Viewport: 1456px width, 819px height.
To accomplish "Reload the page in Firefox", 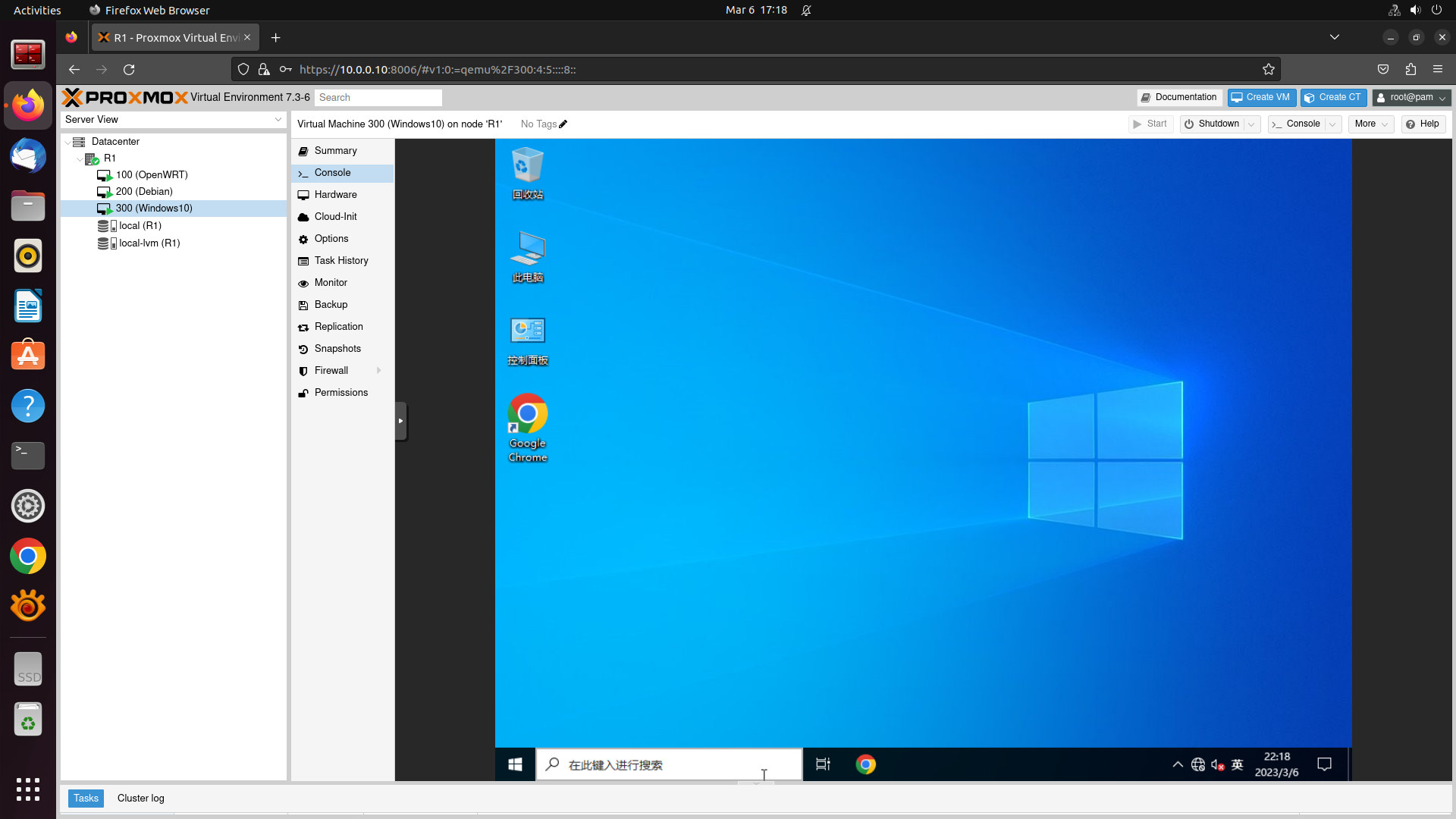I will point(129,70).
